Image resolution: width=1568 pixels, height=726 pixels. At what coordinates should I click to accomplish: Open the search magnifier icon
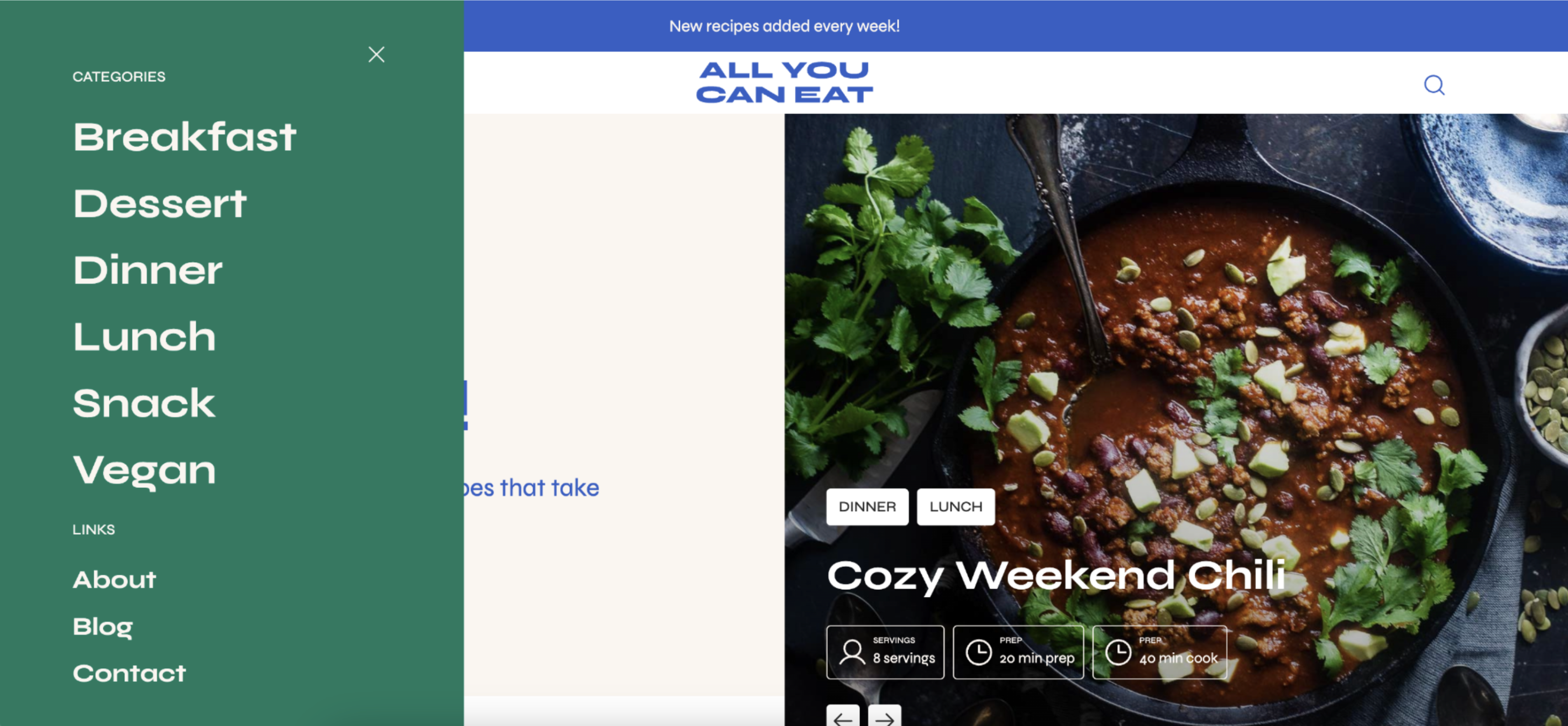click(x=1434, y=85)
